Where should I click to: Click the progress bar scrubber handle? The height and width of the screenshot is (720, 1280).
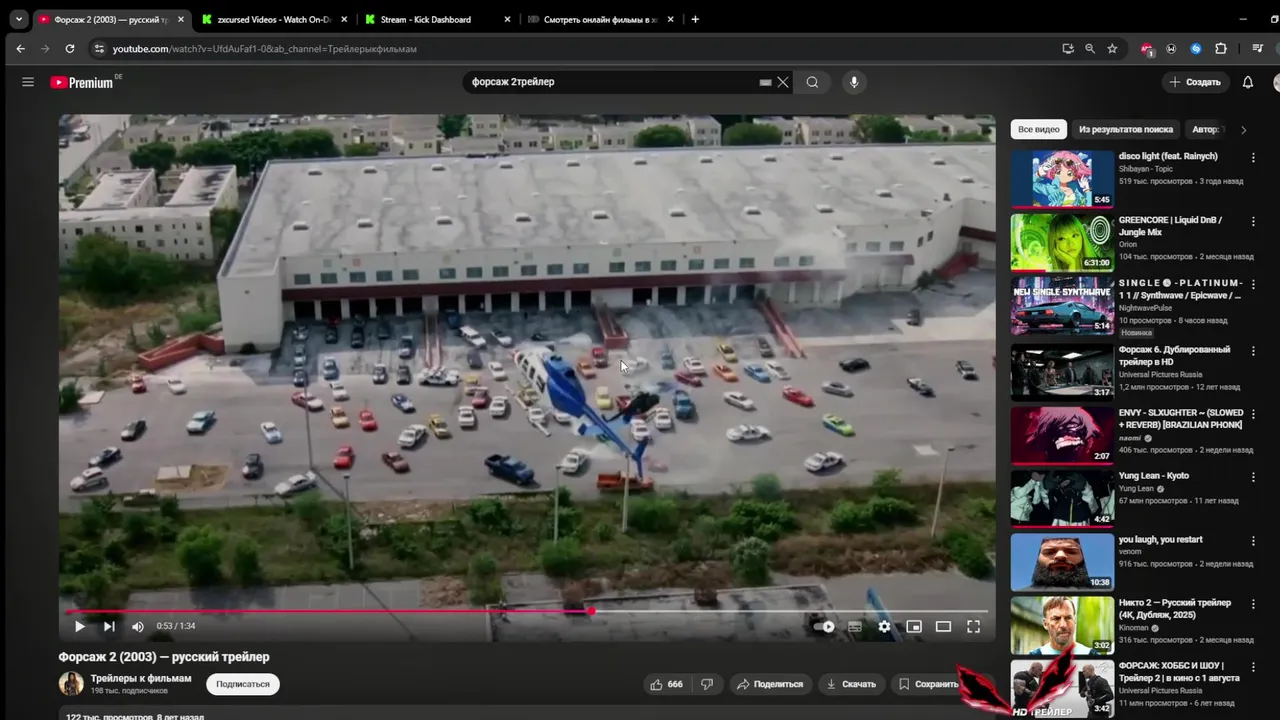591,610
